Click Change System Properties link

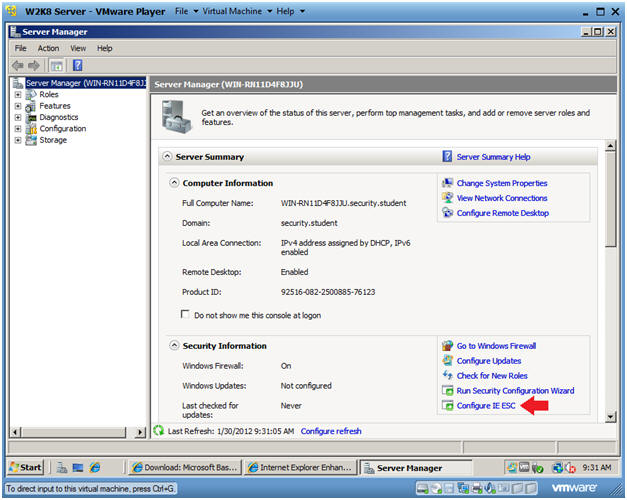pyautogui.click(x=502, y=183)
